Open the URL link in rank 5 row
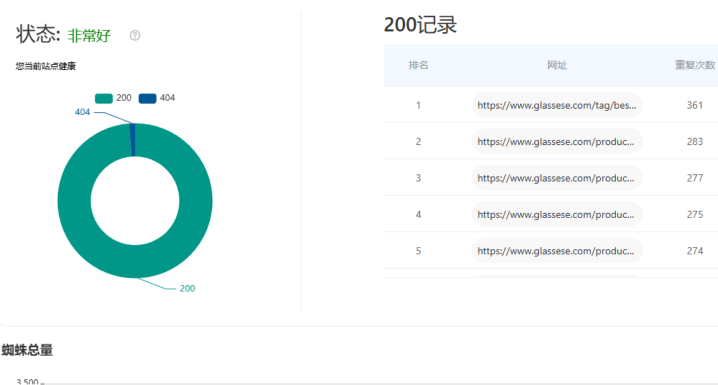The image size is (718, 385). click(x=557, y=251)
